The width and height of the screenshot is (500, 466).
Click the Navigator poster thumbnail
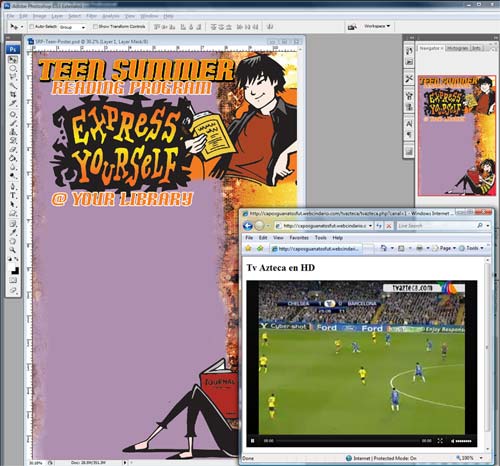coord(457,136)
